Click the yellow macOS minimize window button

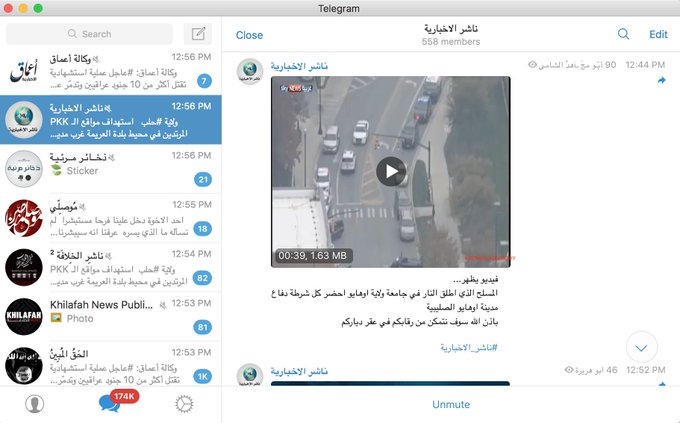tap(23, 8)
